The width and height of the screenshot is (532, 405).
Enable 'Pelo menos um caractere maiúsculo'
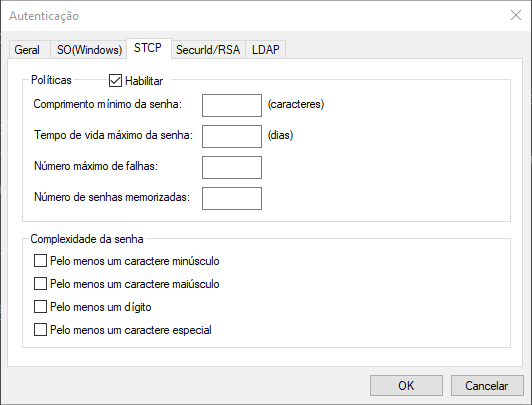(40, 284)
